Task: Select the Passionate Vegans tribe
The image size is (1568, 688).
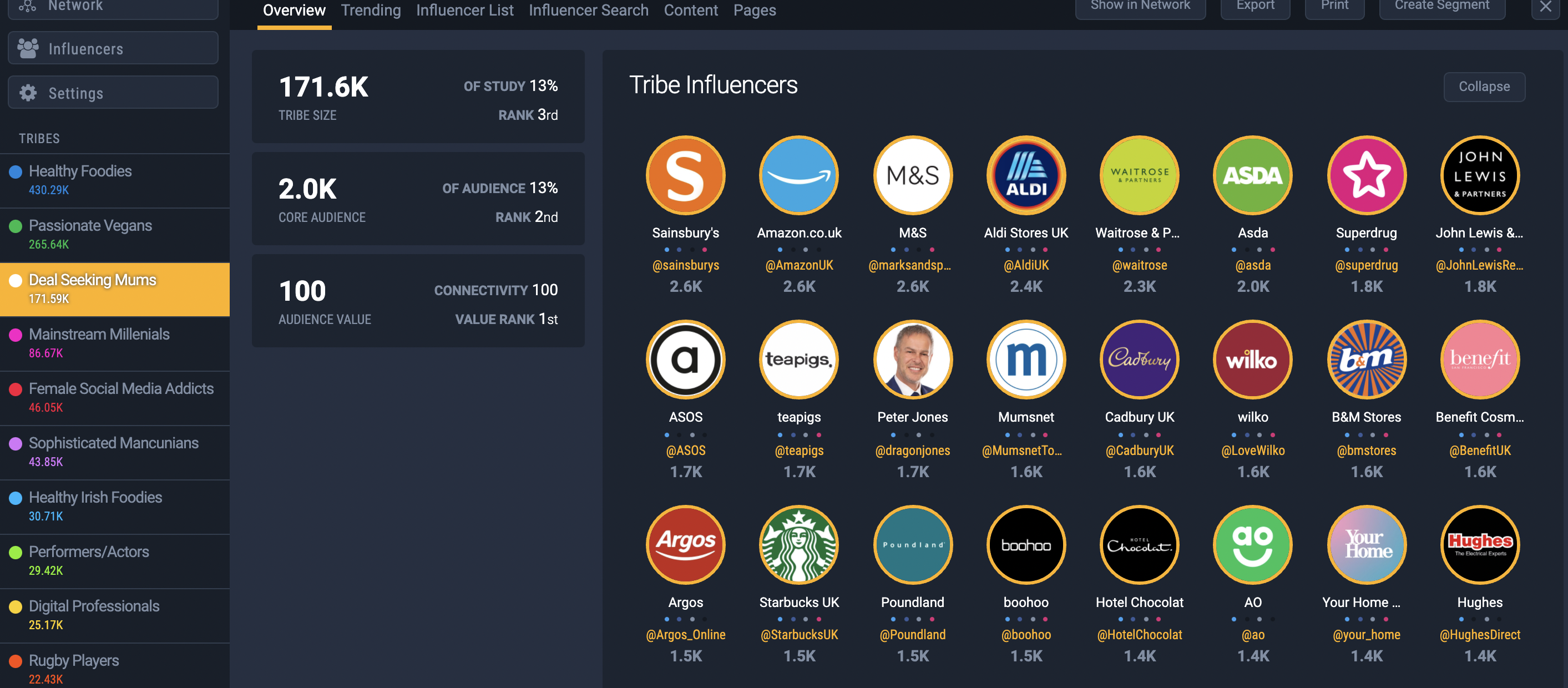Action: pos(114,235)
